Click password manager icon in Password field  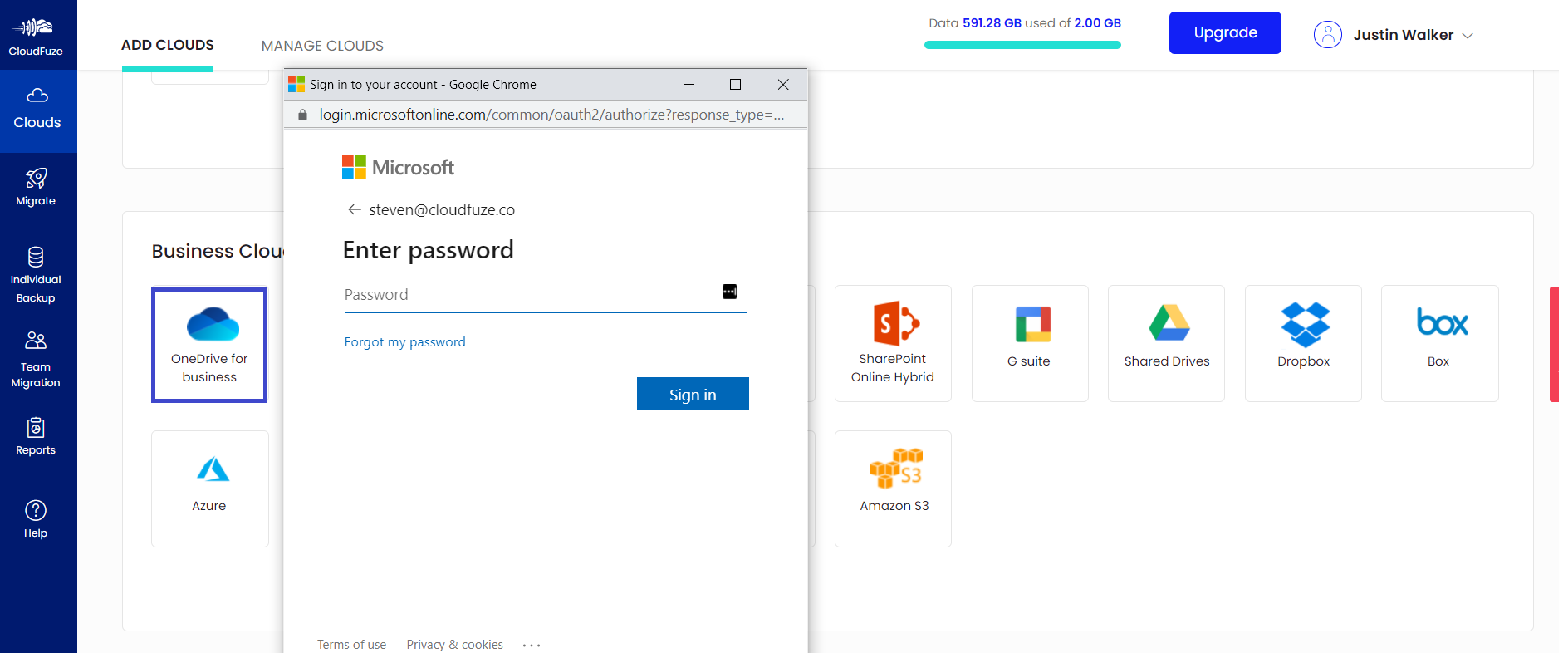tap(729, 292)
